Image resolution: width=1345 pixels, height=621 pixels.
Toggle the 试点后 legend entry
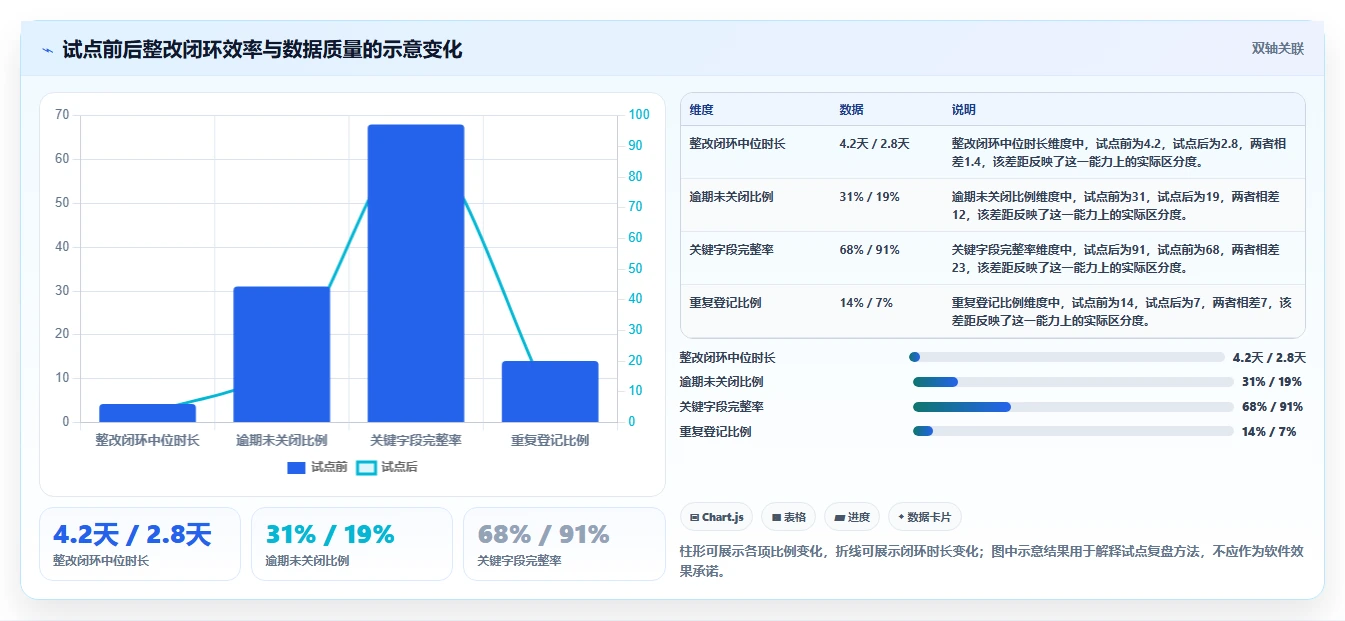coord(387,467)
